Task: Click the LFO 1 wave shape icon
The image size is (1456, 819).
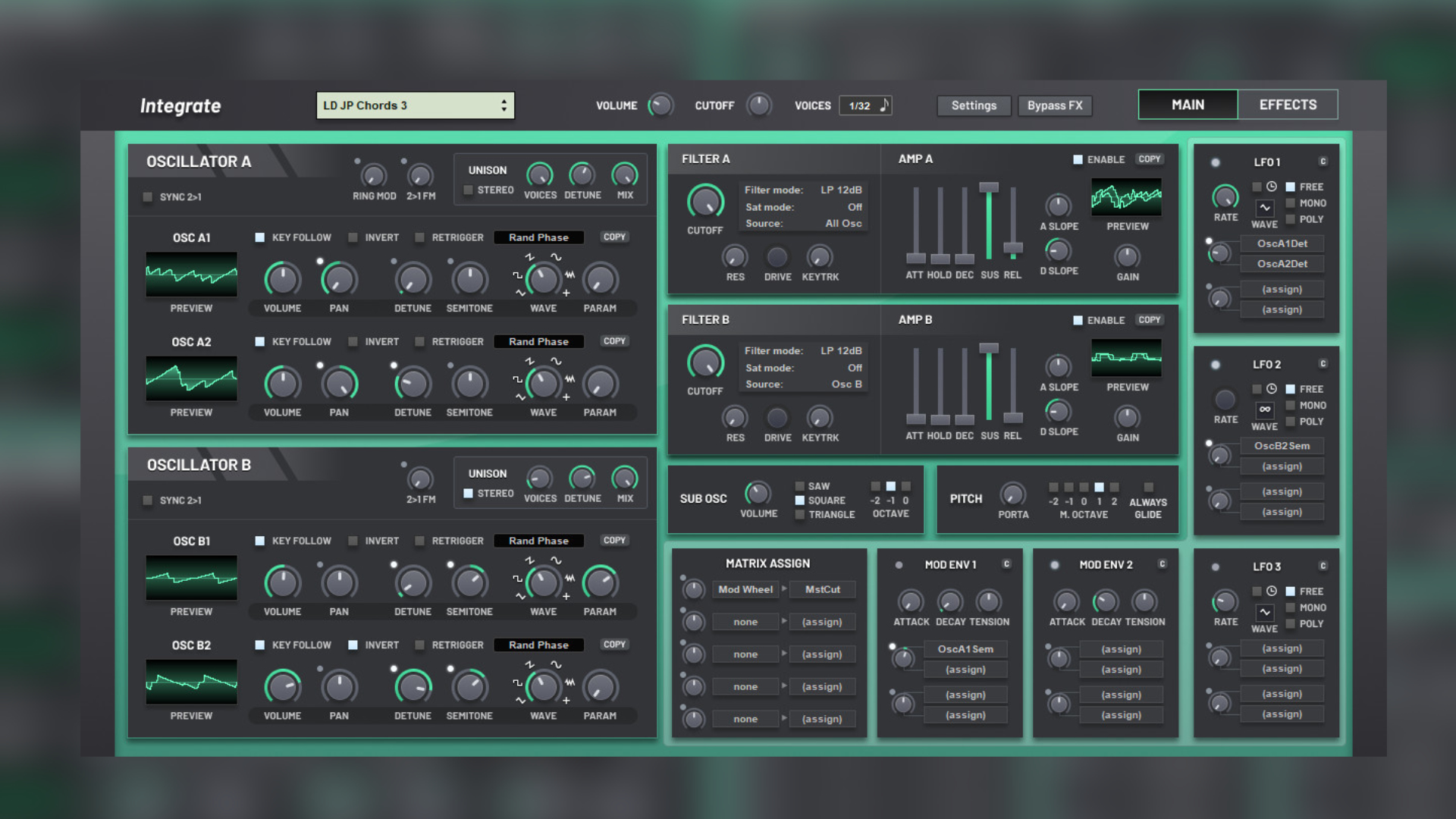Action: point(1264,207)
